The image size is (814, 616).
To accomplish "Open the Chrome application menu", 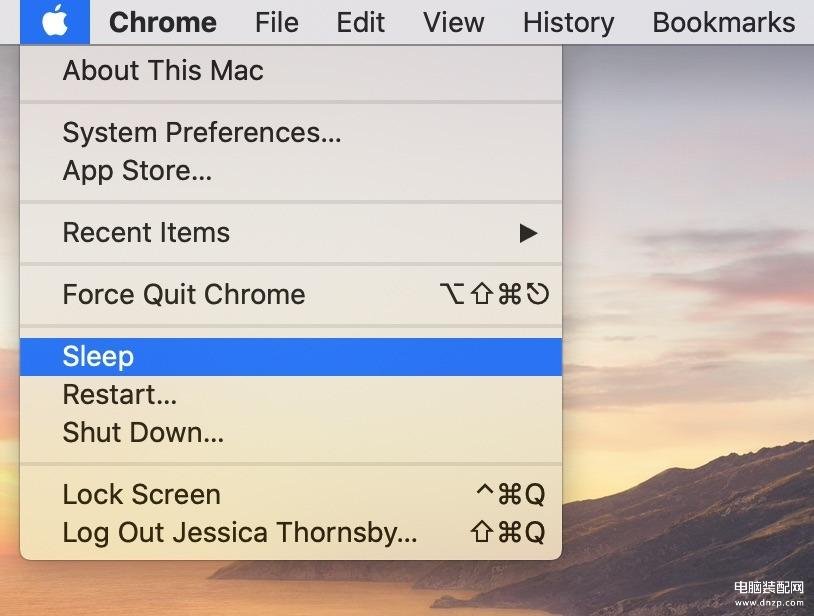I will click(162, 22).
